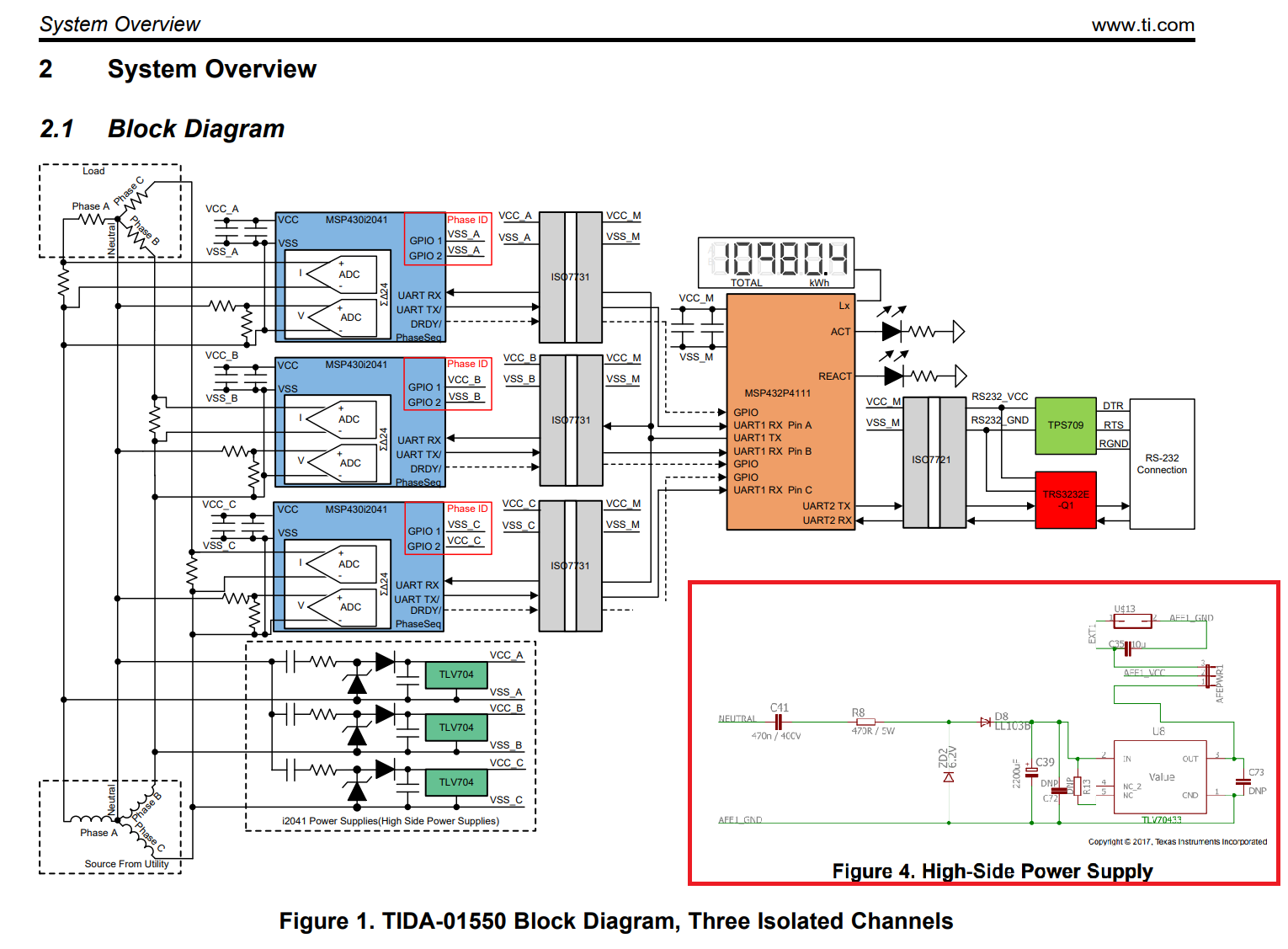Click the 'UART1 RX Pin A' label
Viewport: 1288px width, 949px height.
(772, 425)
